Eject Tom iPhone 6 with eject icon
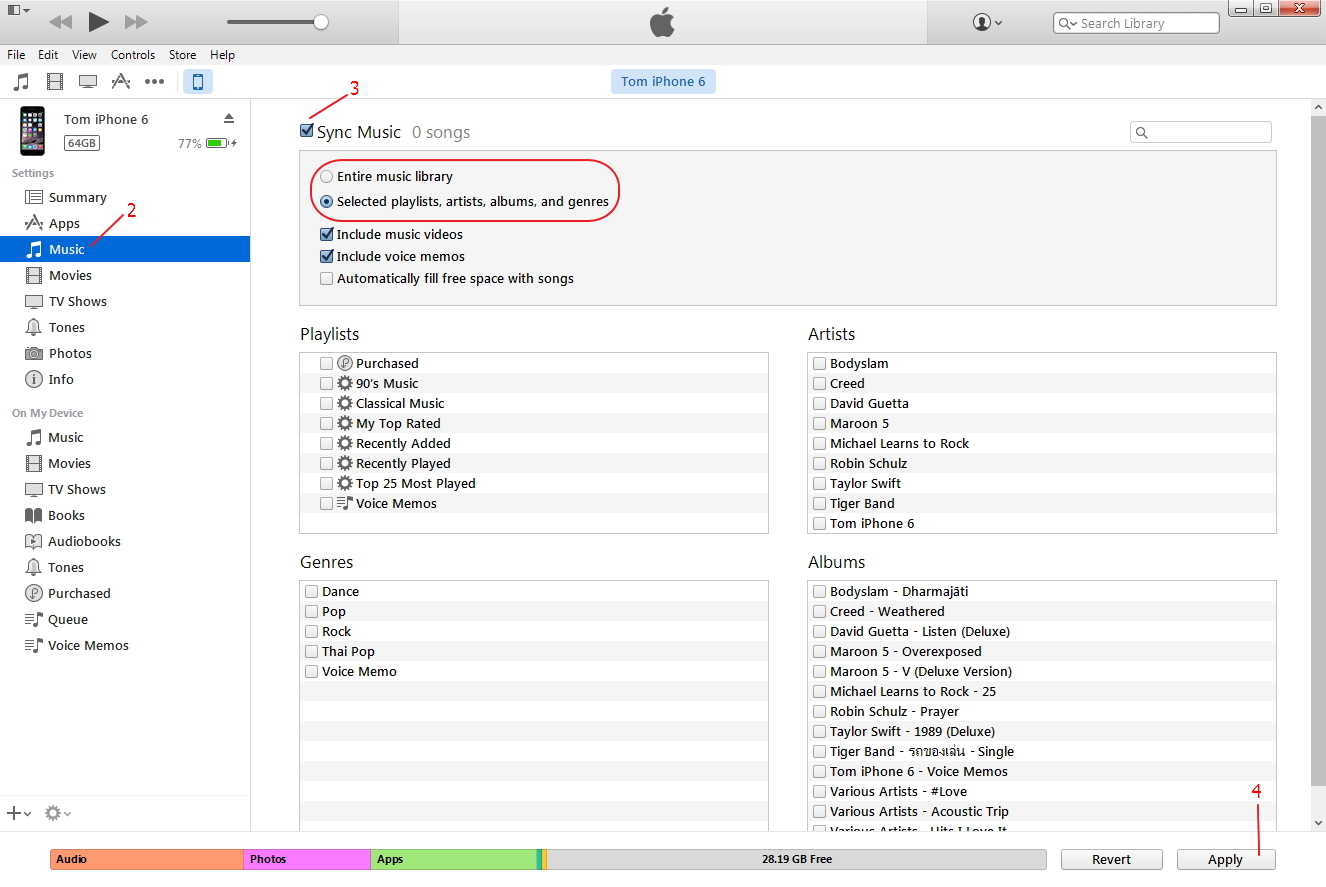Screen dimensions: 1326x887 [x=229, y=118]
